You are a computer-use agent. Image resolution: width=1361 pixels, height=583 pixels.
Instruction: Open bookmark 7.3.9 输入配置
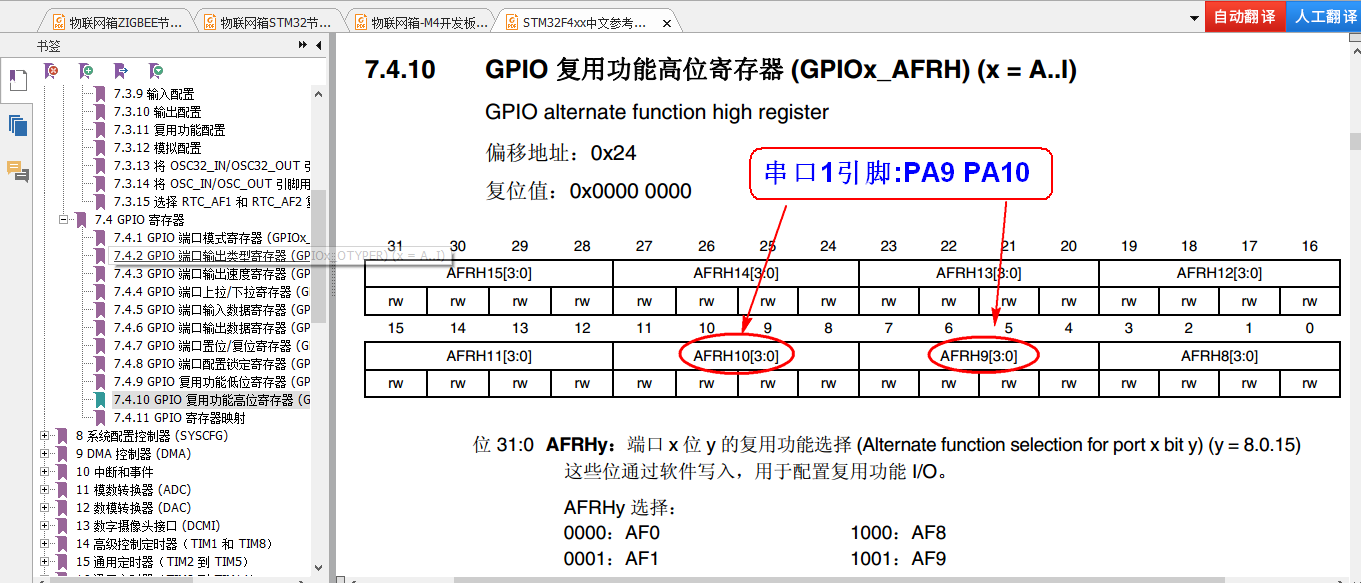coord(153,94)
